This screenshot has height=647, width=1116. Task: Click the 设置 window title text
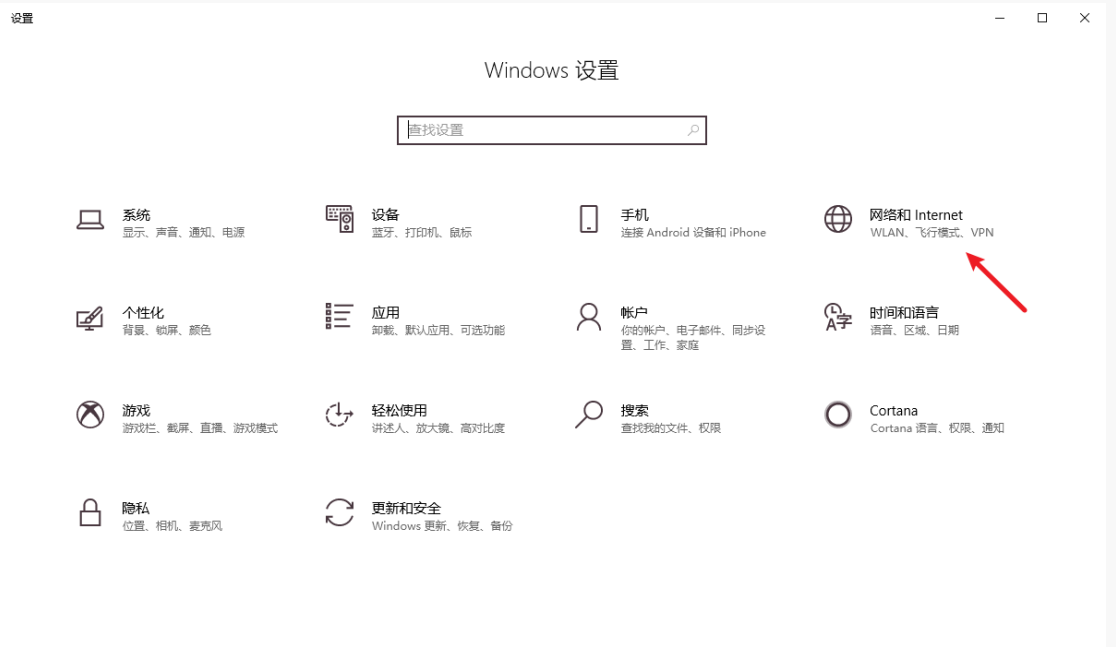22,19
